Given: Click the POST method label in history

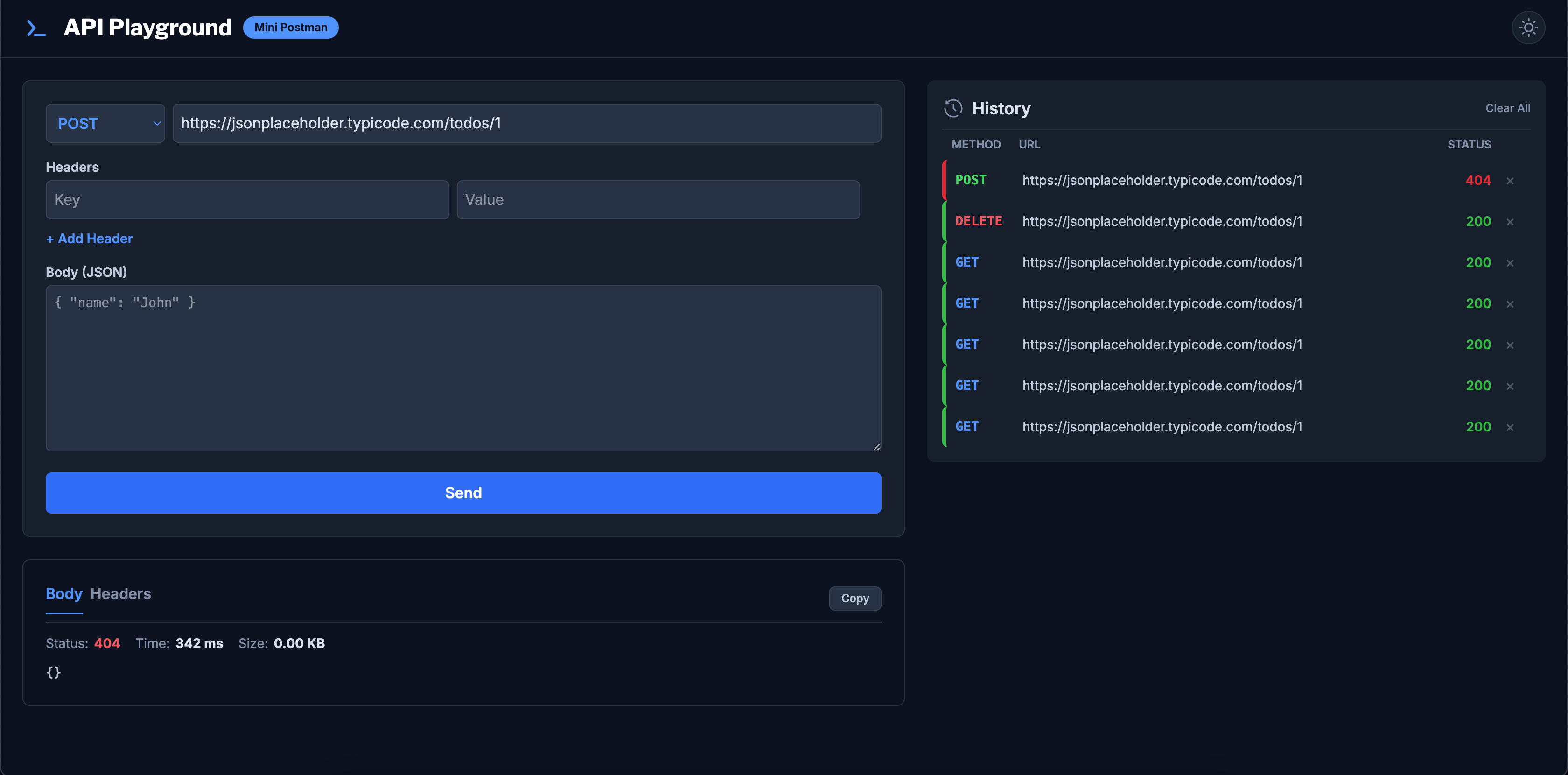Looking at the screenshot, I should (x=970, y=180).
